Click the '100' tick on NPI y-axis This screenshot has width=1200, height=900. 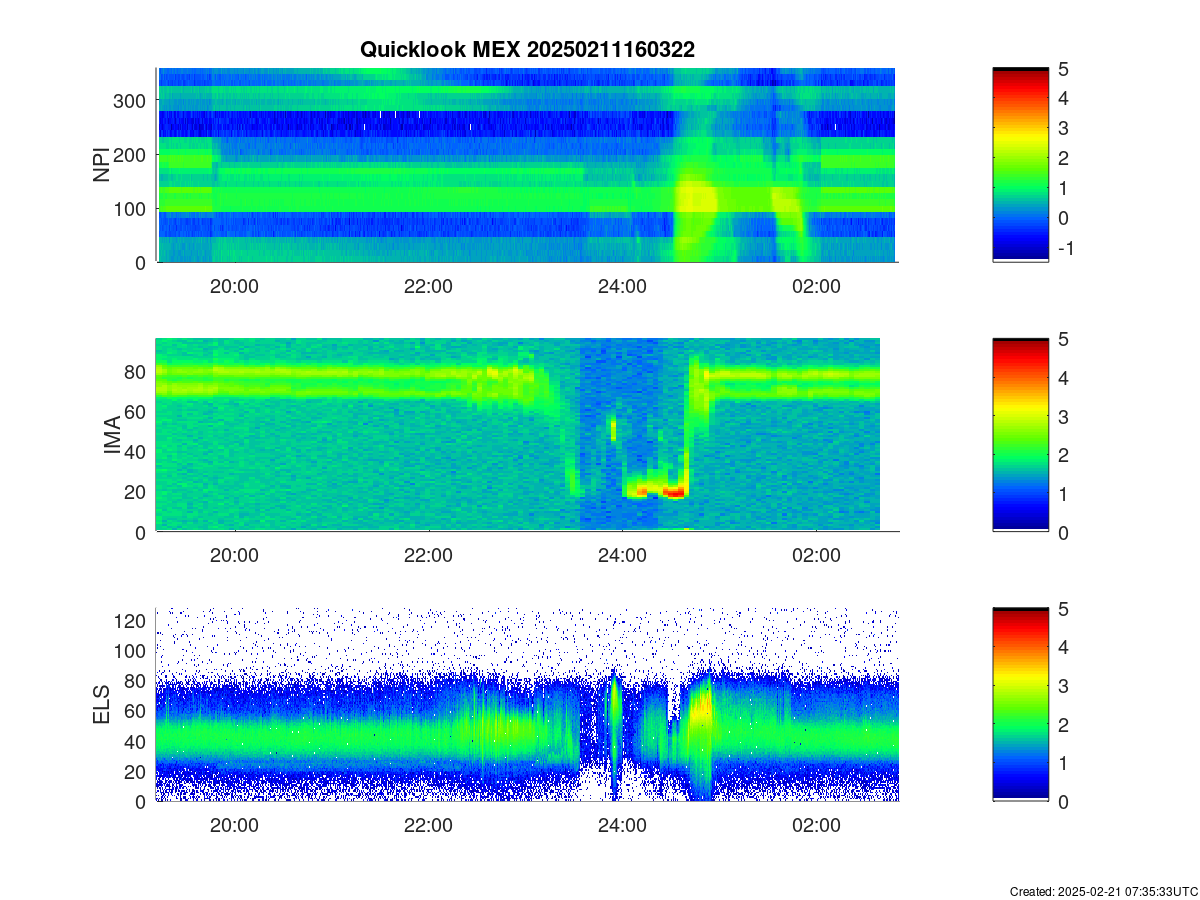(131, 209)
